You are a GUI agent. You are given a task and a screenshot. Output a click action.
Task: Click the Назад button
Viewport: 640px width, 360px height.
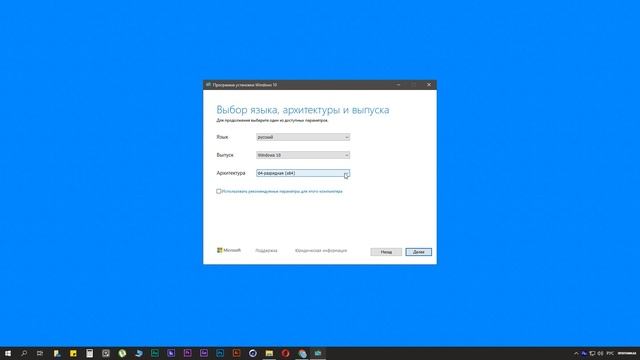386,252
